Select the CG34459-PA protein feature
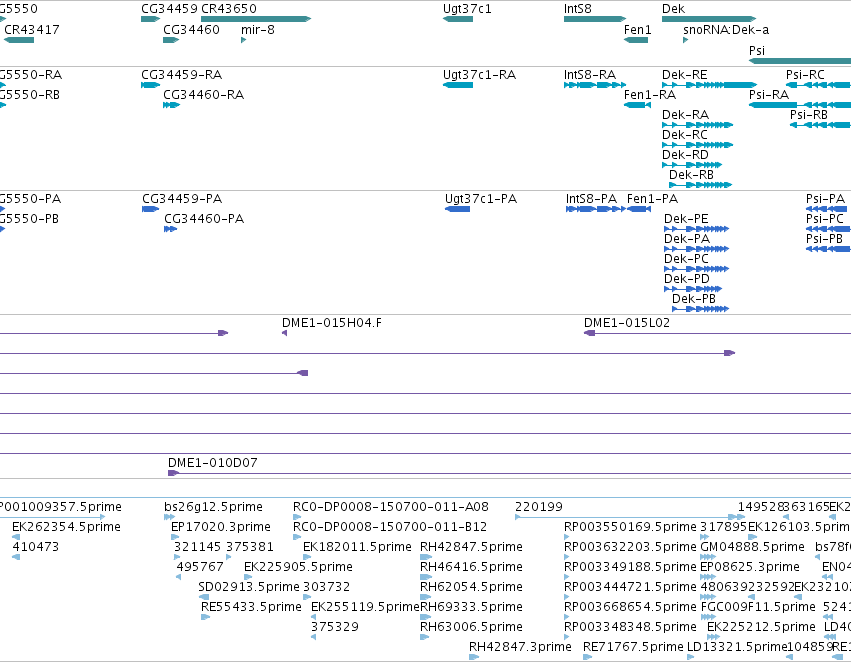Image resolution: width=851 pixels, height=662 pixels. coord(150,209)
